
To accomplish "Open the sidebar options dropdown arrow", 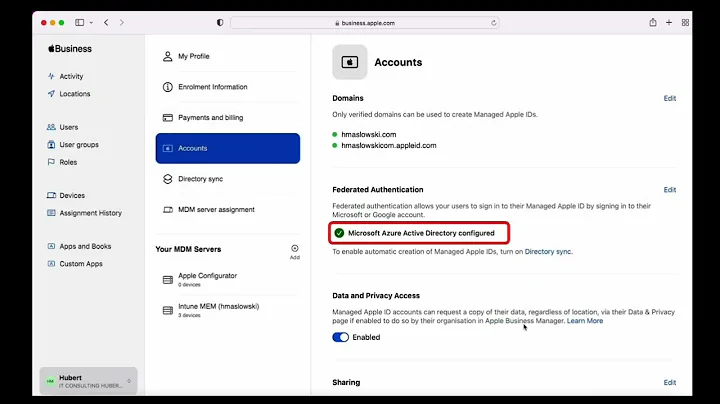I will [x=91, y=22].
